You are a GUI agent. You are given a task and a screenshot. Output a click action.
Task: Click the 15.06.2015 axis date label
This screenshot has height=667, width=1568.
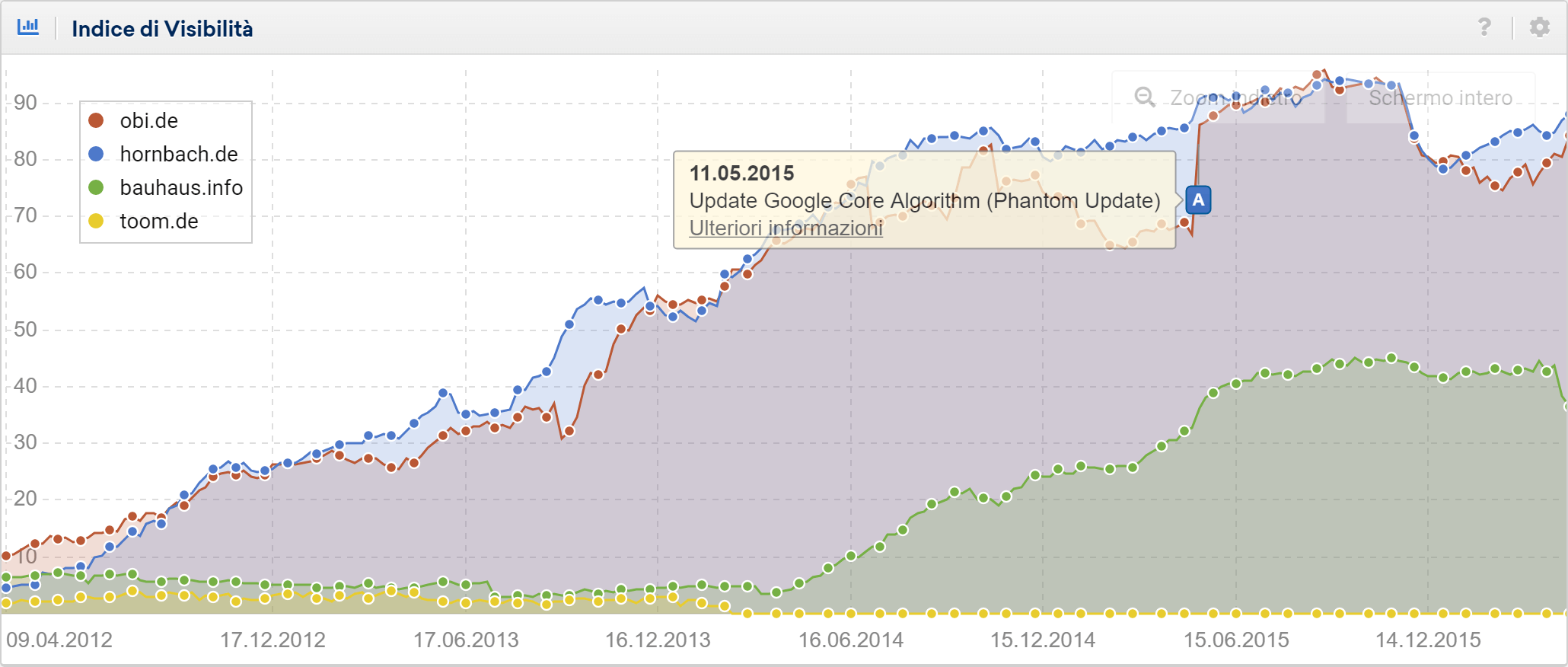tap(1236, 640)
